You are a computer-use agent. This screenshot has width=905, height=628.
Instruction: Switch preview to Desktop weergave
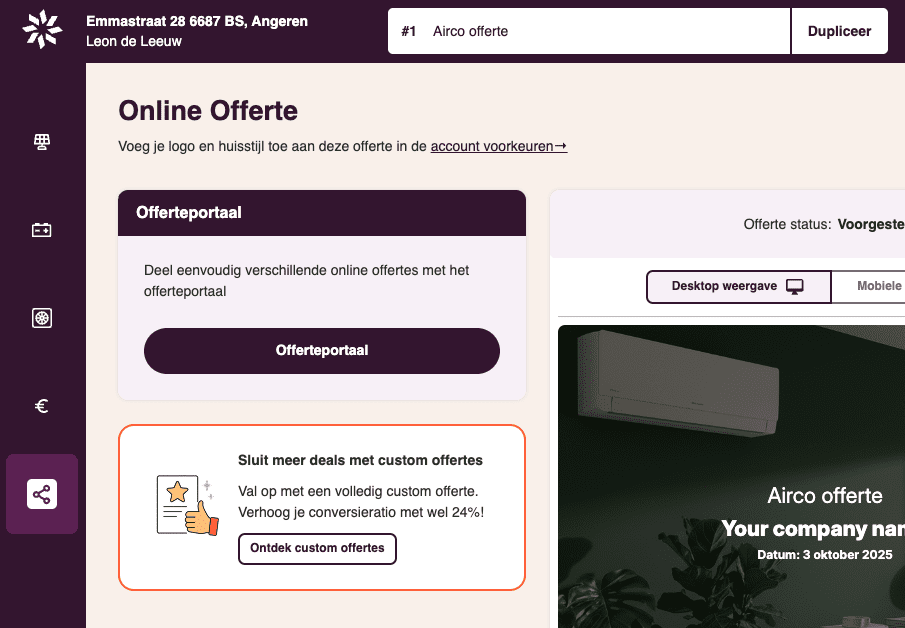tap(738, 286)
